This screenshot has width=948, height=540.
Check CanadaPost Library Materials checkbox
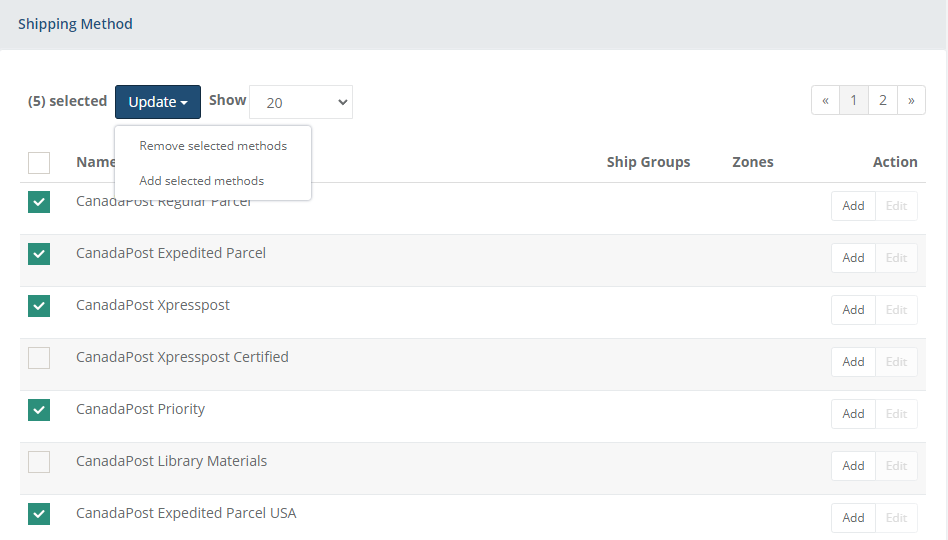(x=39, y=462)
